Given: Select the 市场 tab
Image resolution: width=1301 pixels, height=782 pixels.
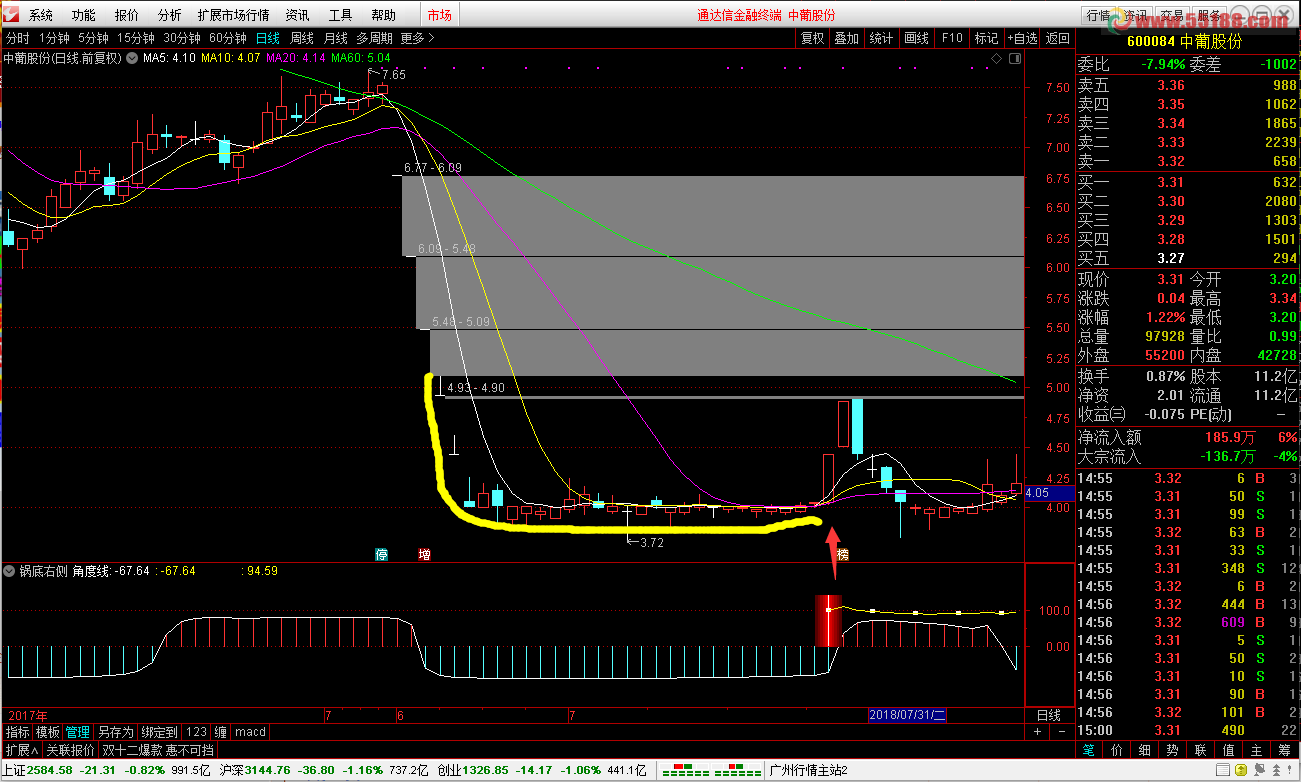Looking at the screenshot, I should (439, 15).
